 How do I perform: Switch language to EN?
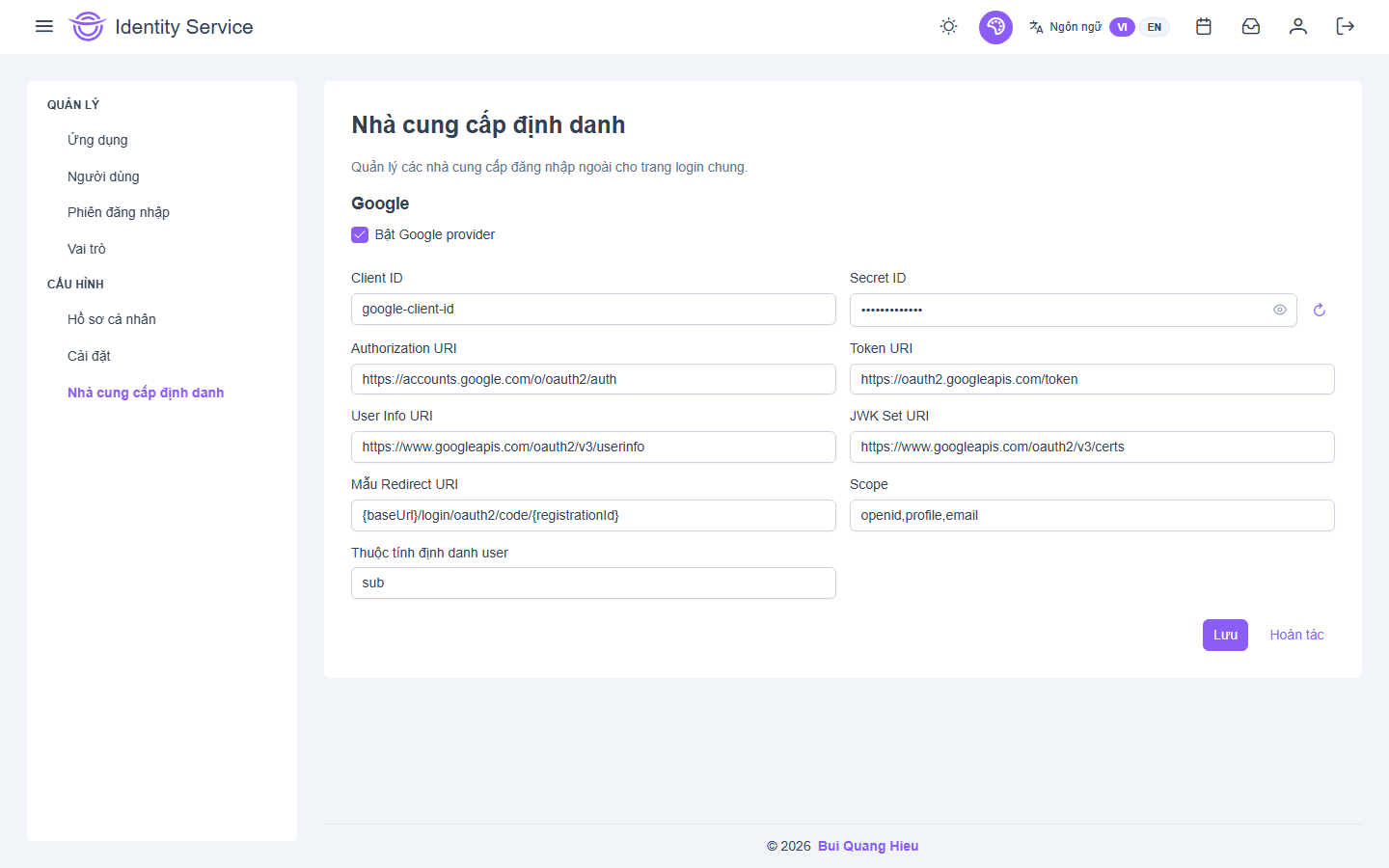(x=1154, y=27)
